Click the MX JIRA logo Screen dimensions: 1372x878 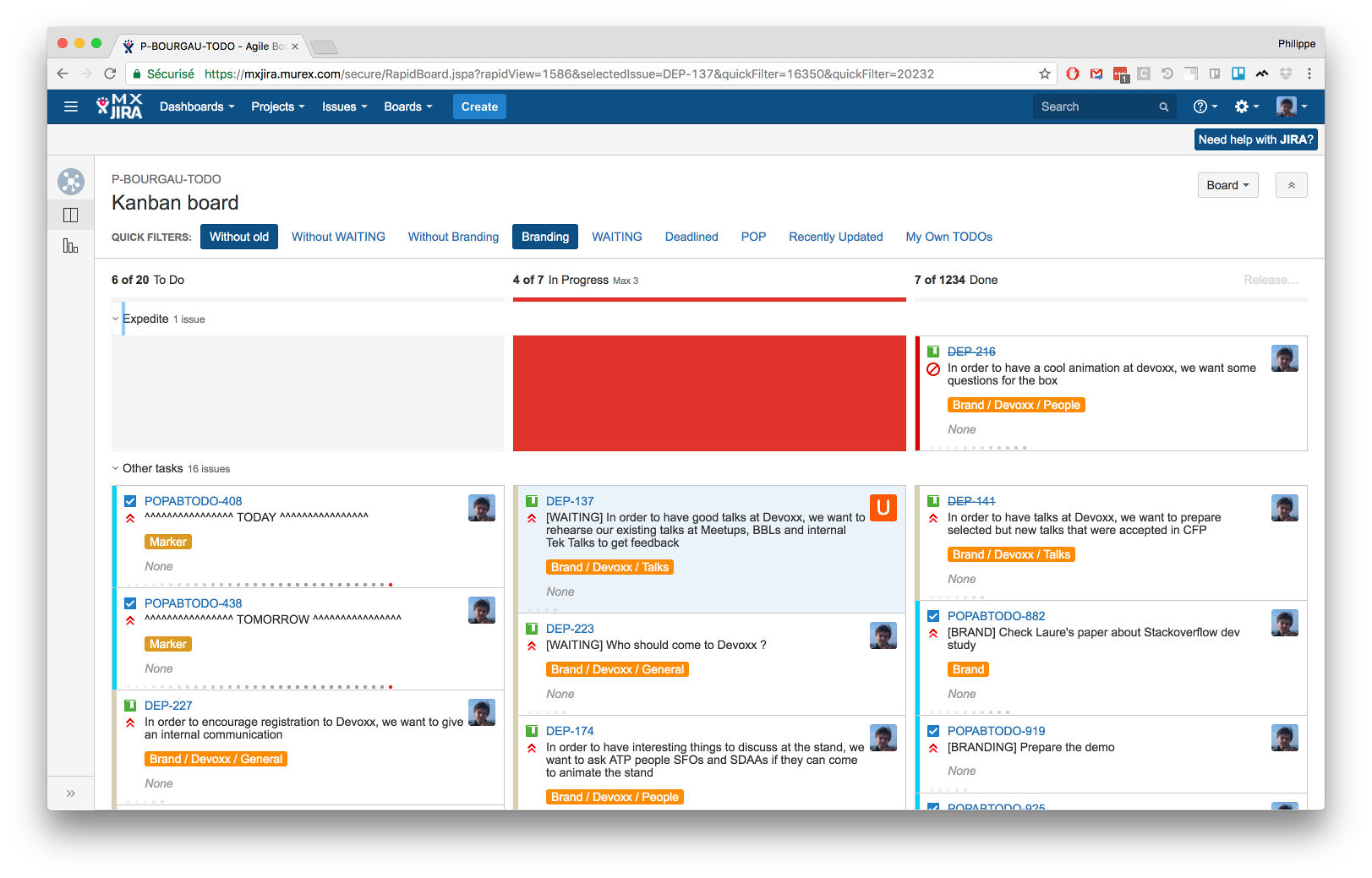coord(119,106)
